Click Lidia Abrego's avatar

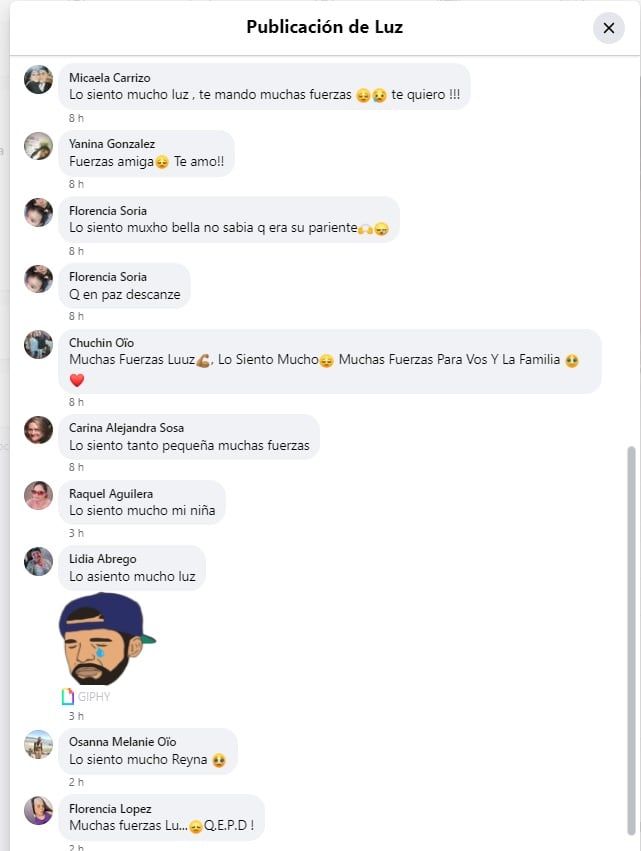pyautogui.click(x=38, y=561)
